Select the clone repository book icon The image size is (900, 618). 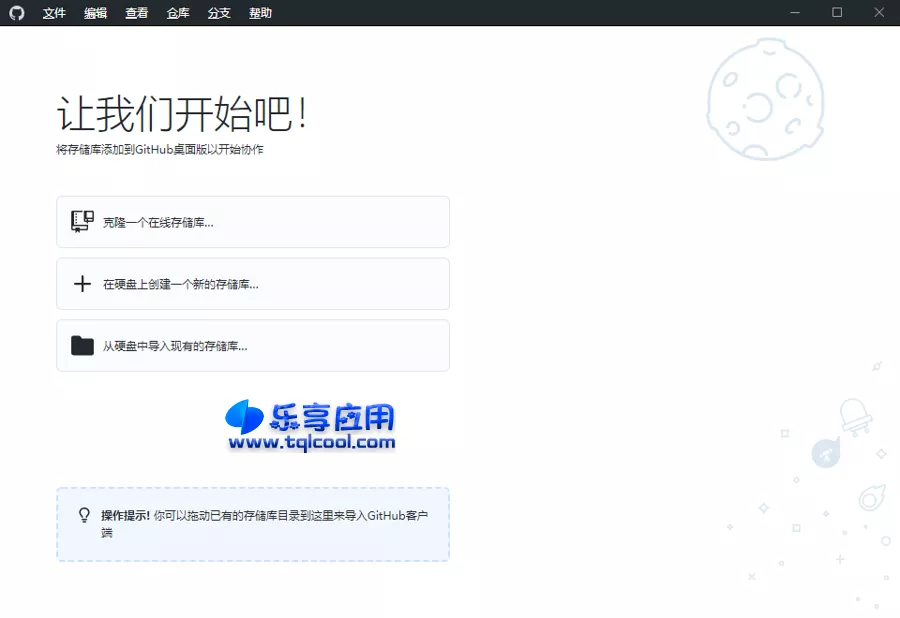[x=82, y=221]
